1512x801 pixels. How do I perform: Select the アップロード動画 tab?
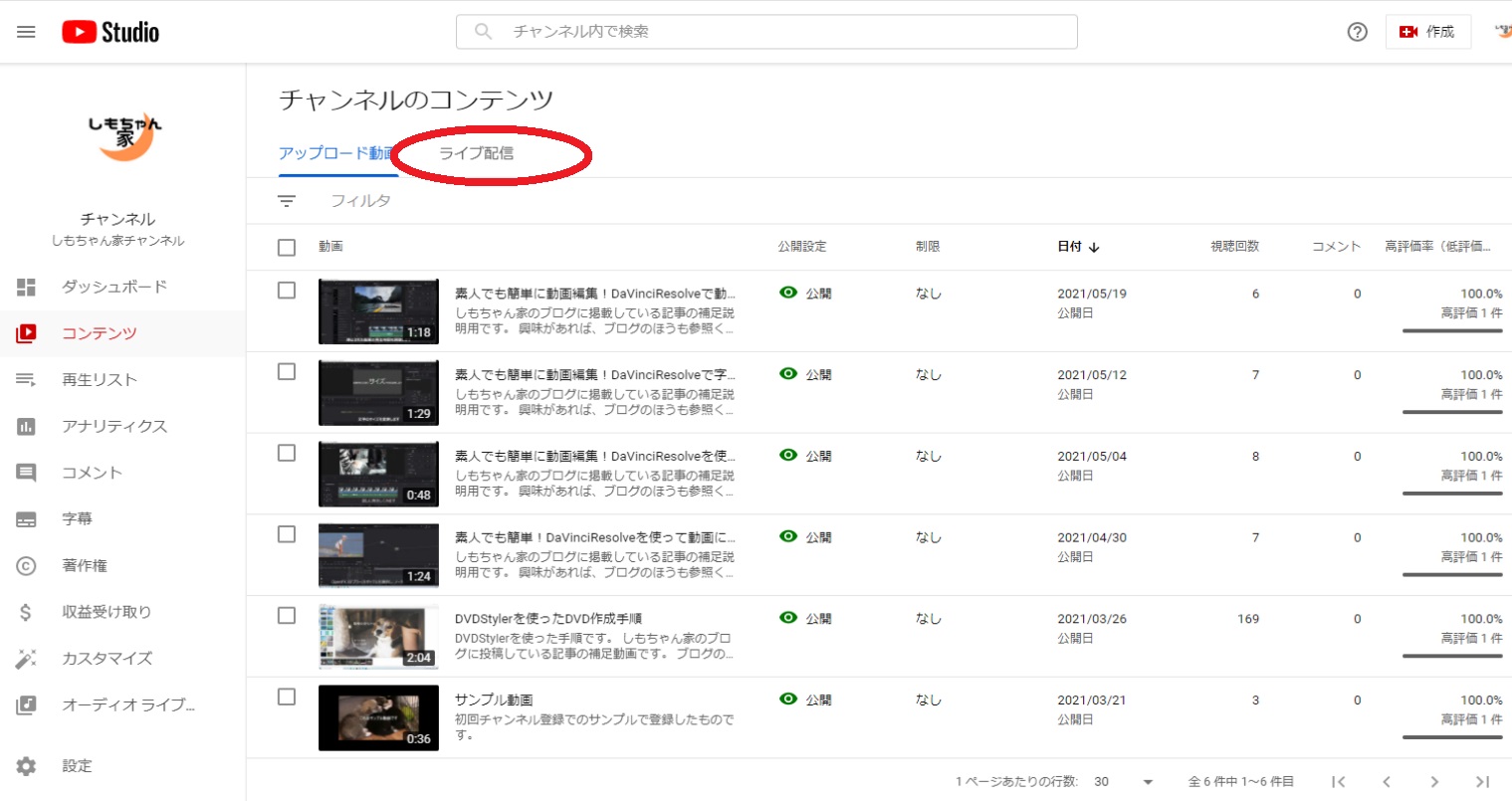[x=335, y=153]
